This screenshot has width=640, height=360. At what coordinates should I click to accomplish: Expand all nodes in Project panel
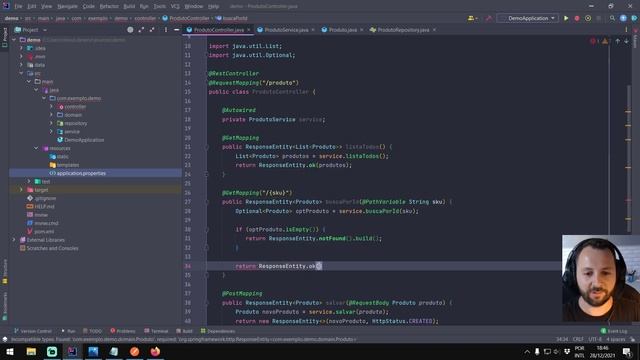click(141, 30)
